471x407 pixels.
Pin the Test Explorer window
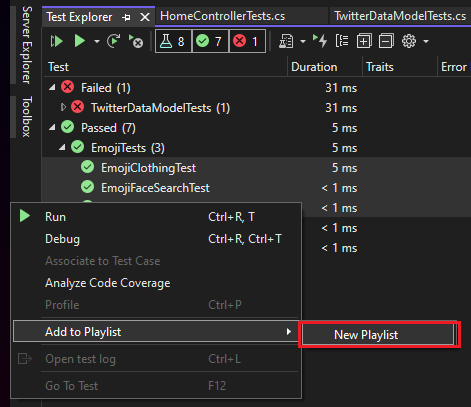pyautogui.click(x=126, y=17)
